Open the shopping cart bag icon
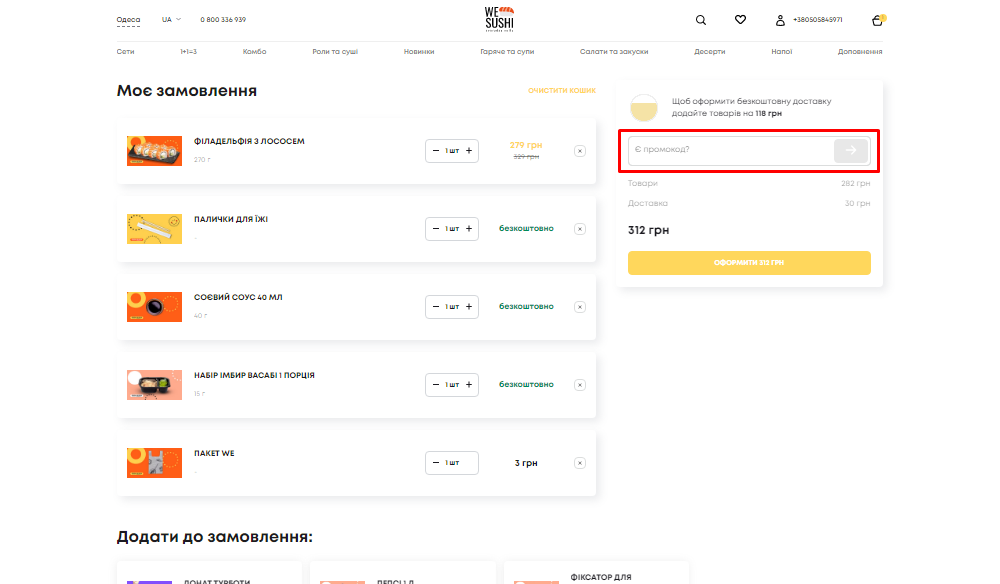 pos(877,20)
